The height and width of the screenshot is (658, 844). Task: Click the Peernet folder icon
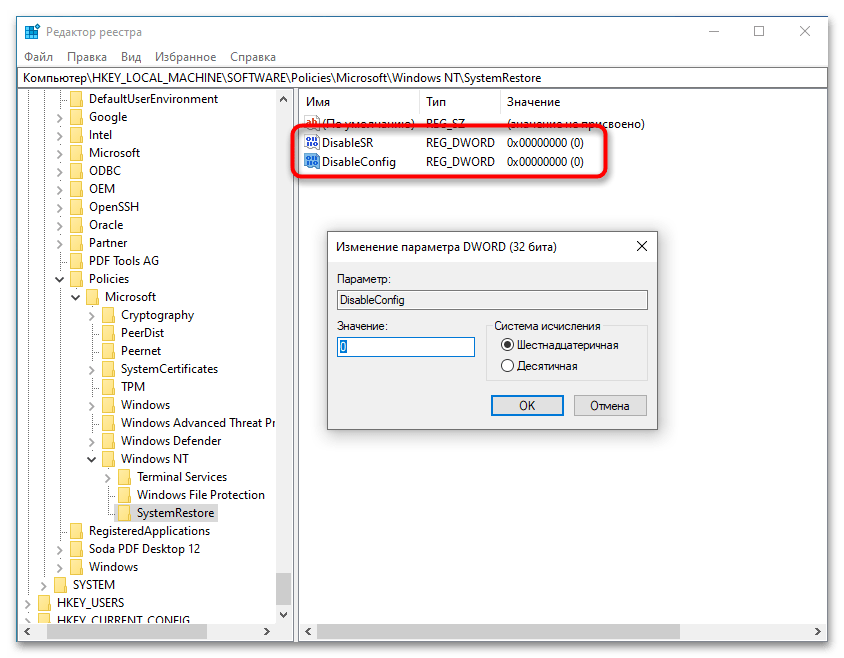pos(109,351)
